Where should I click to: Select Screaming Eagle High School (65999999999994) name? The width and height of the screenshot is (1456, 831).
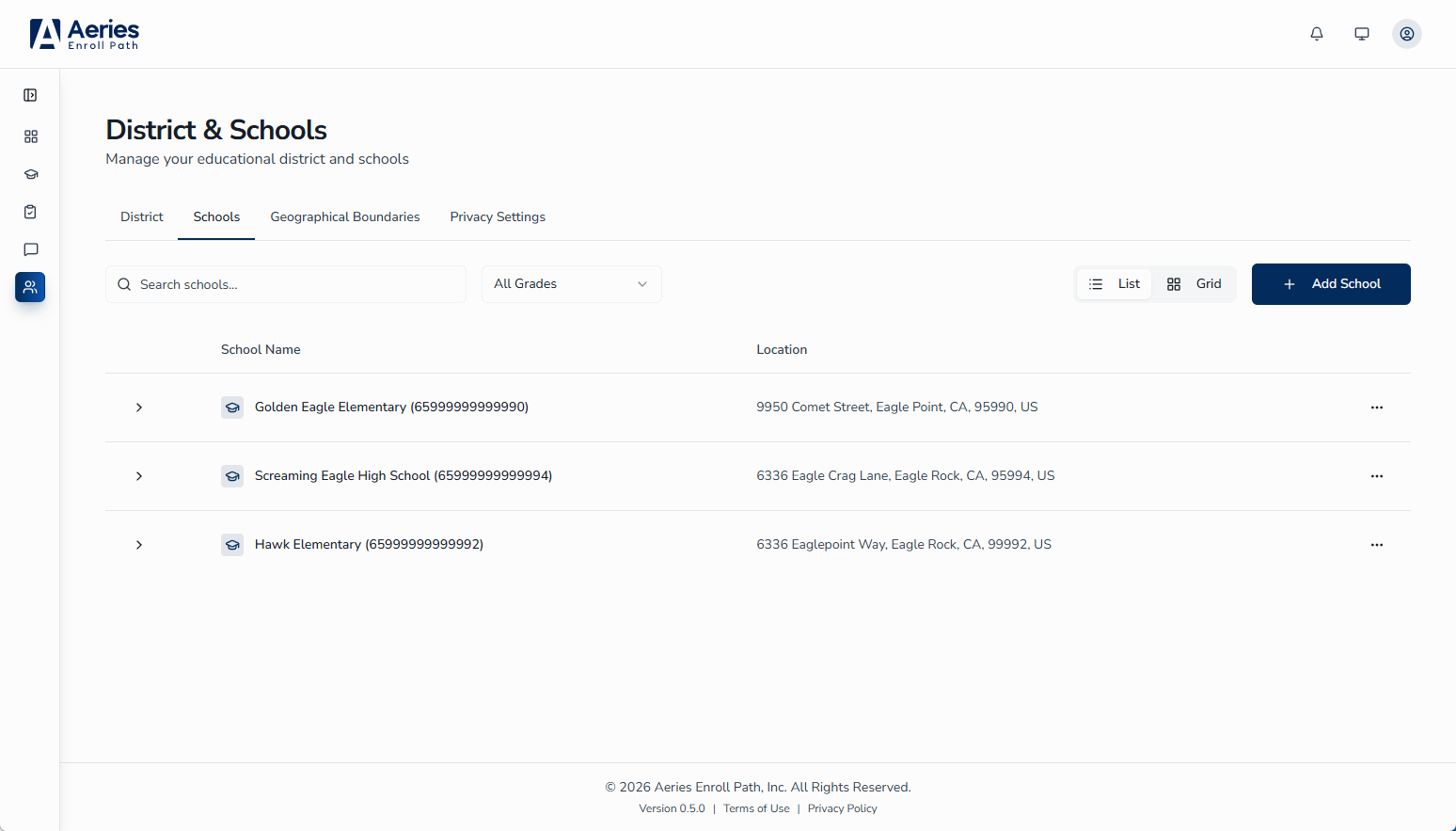pyautogui.click(x=404, y=476)
